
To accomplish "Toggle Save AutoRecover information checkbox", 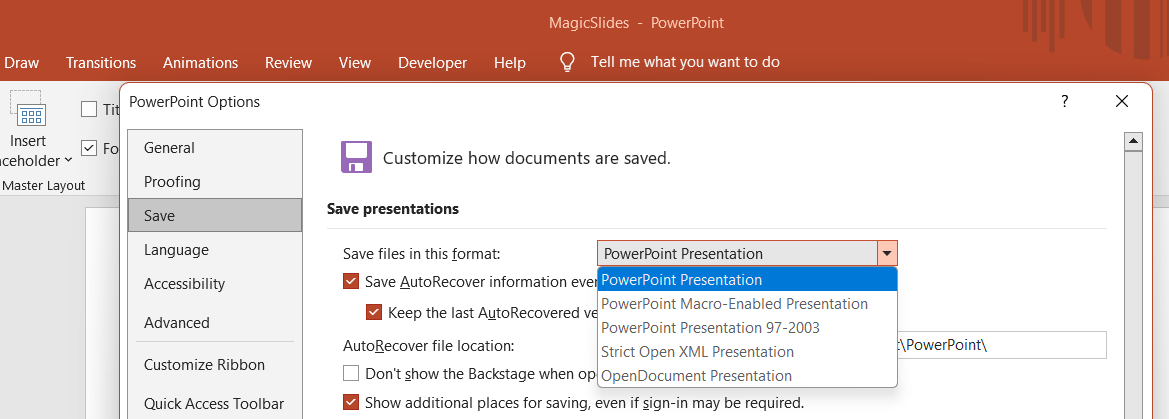I will 351,281.
